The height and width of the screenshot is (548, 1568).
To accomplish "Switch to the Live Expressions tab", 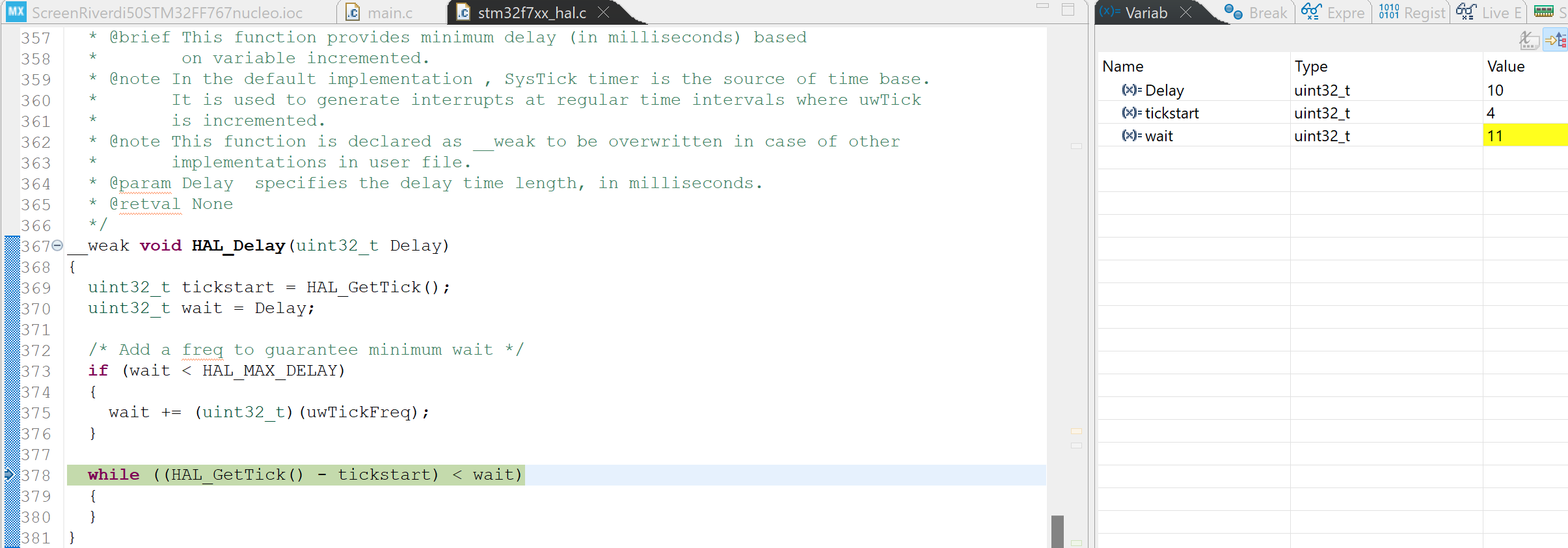I will click(x=1489, y=12).
